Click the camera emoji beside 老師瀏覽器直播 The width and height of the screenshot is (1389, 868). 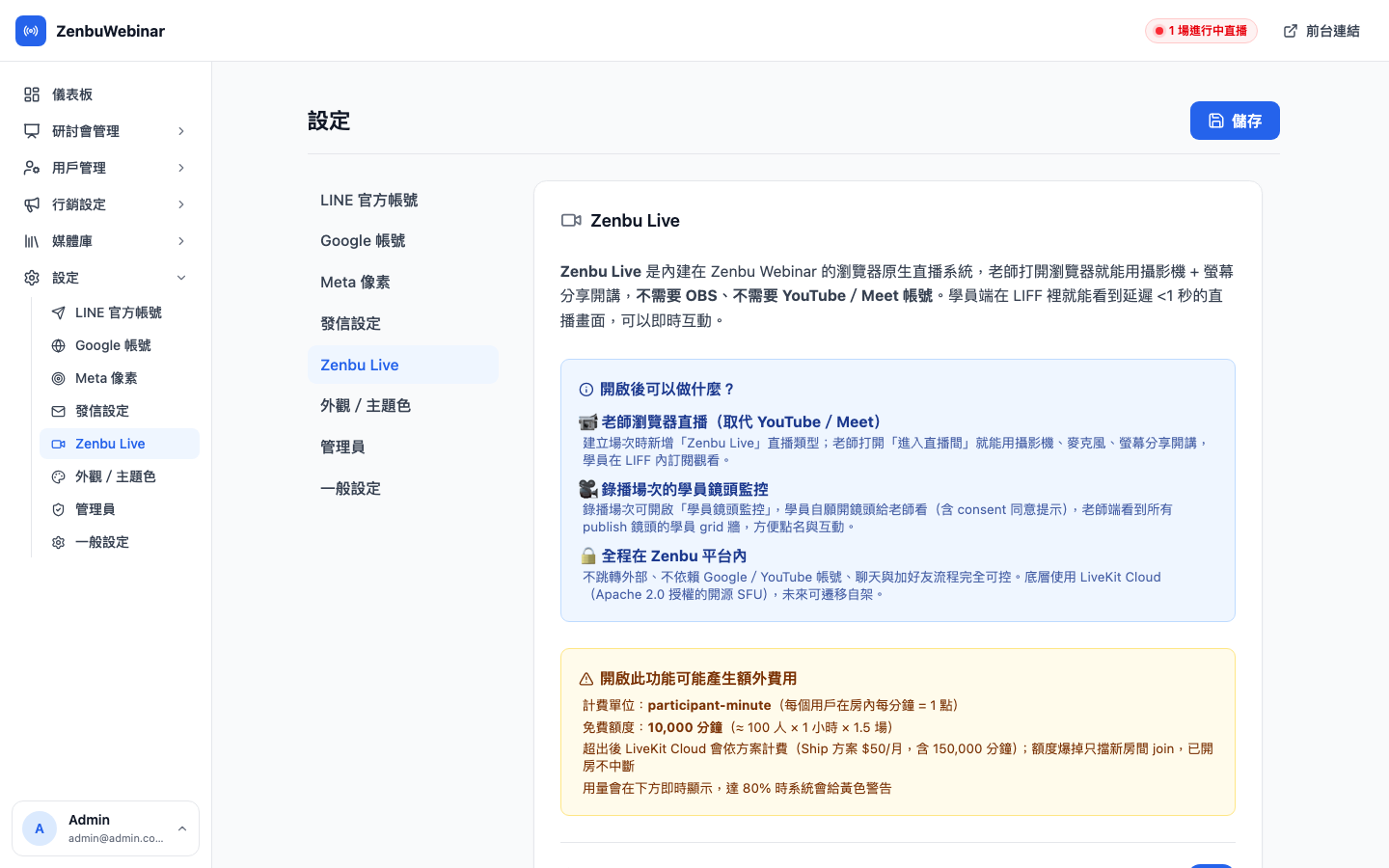(x=588, y=422)
